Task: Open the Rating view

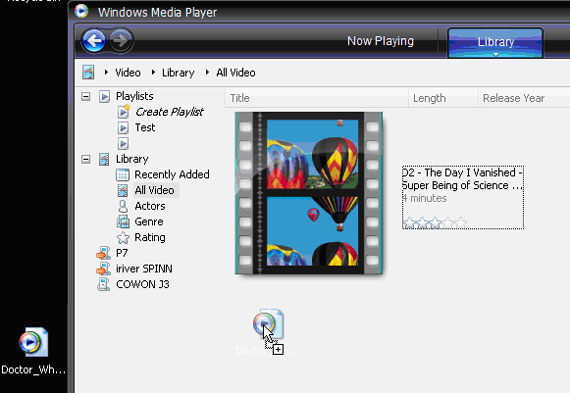Action: (x=150, y=238)
